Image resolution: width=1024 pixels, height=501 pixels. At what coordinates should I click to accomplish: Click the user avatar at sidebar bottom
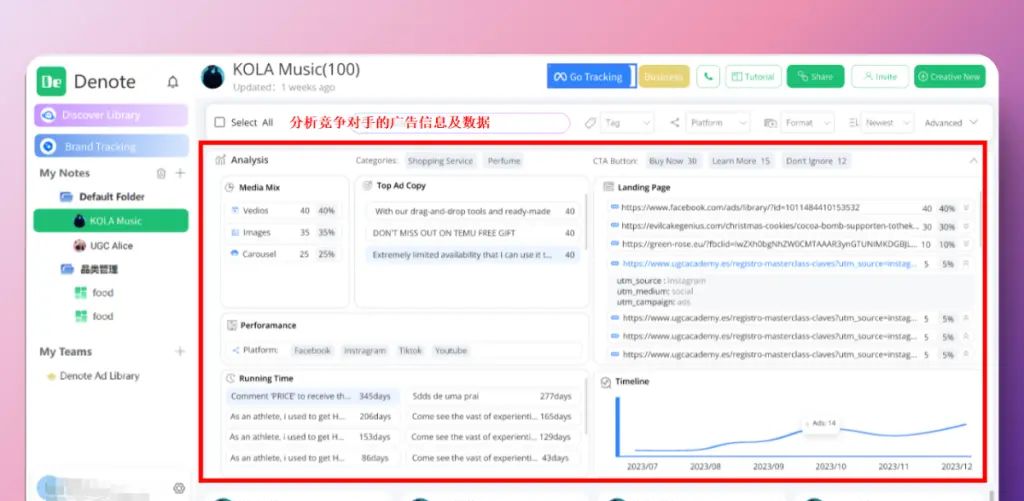click(x=49, y=487)
